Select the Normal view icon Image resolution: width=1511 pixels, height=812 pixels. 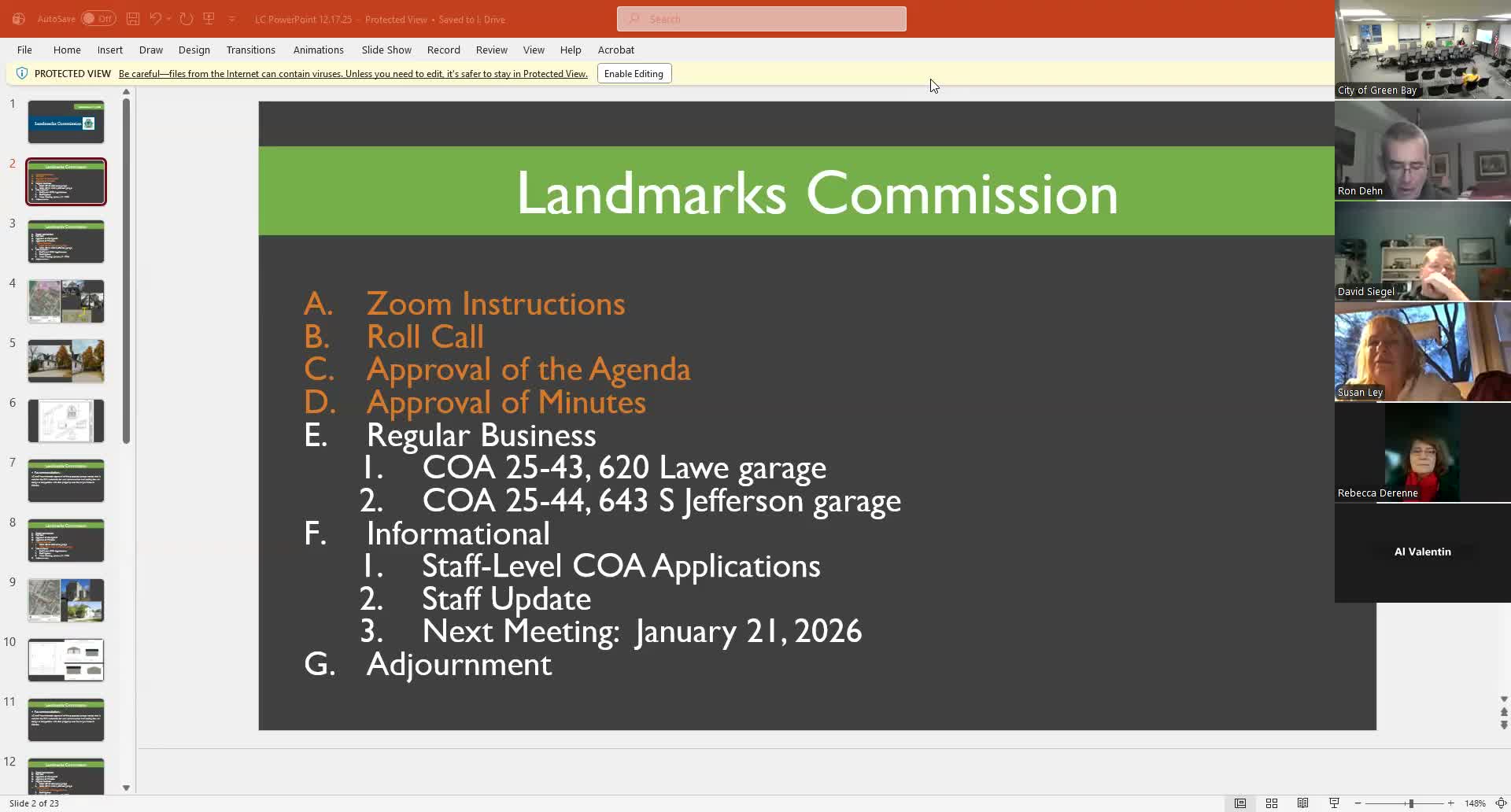[x=1241, y=803]
